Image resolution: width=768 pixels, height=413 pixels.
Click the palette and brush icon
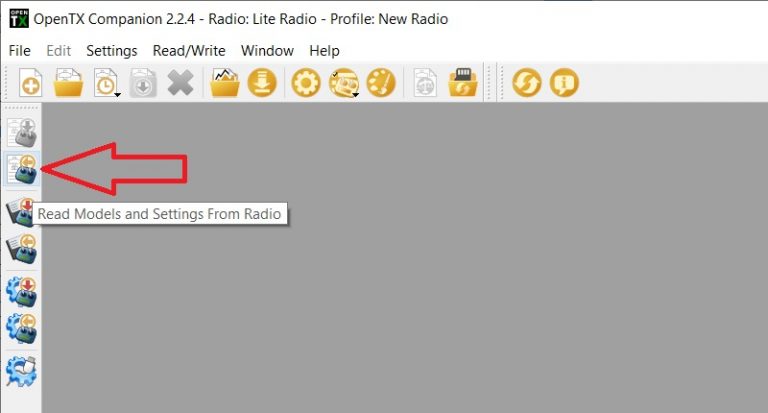tap(381, 83)
